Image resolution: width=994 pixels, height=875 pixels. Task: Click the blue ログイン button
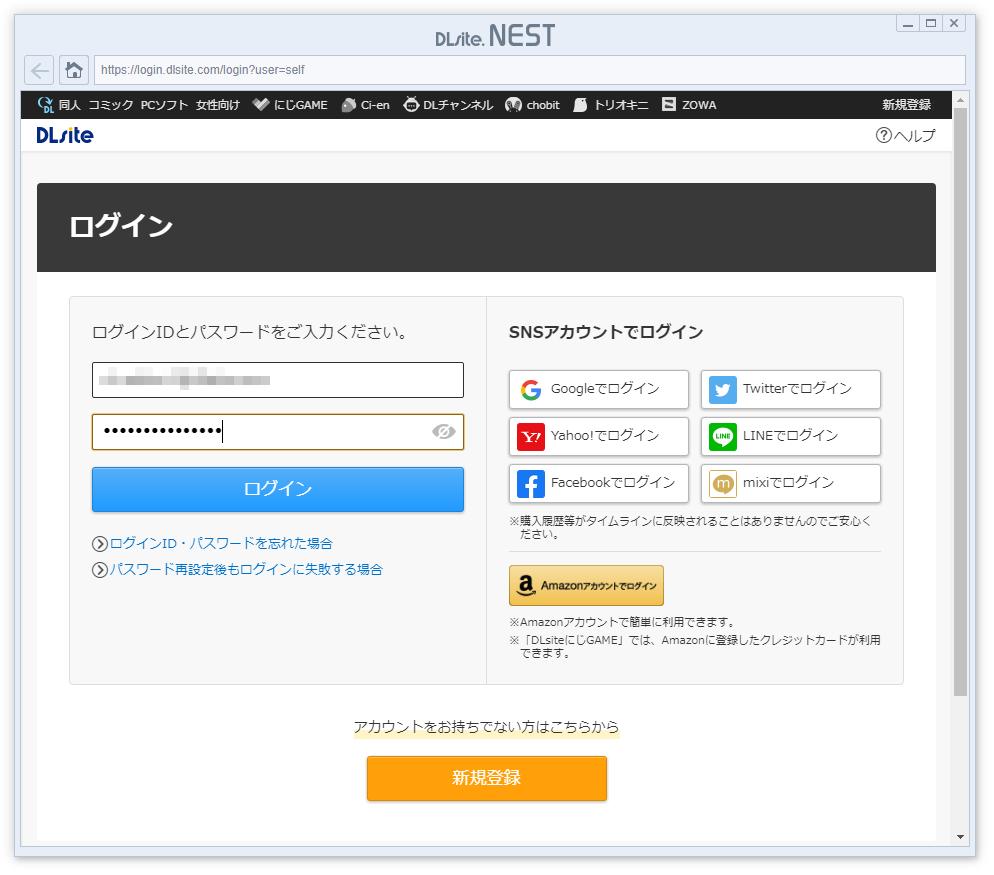click(278, 489)
